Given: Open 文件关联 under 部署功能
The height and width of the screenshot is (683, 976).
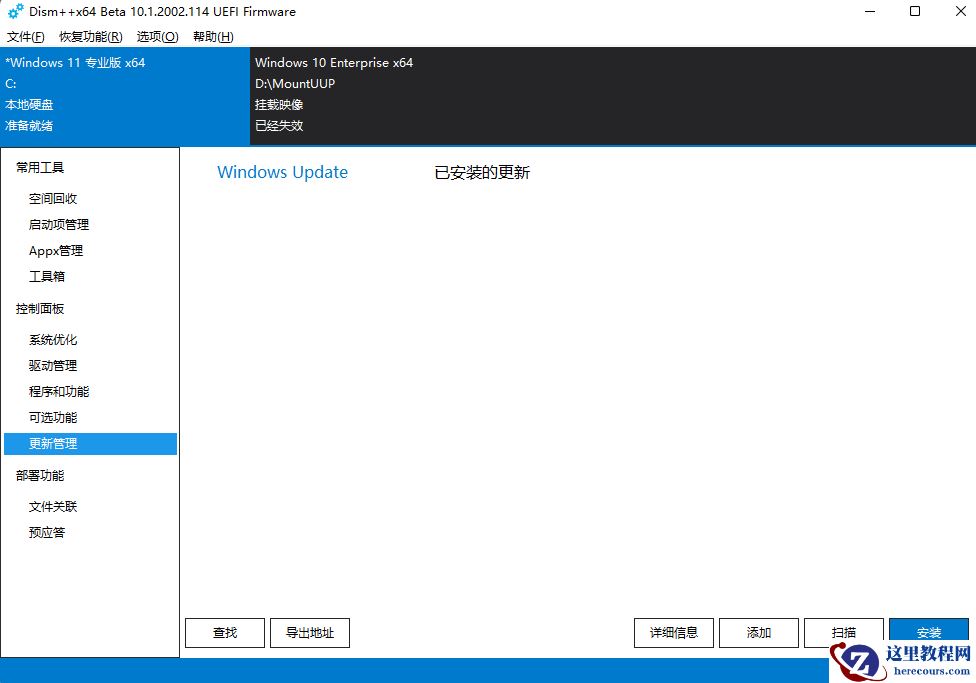Looking at the screenshot, I should pyautogui.click(x=52, y=506).
